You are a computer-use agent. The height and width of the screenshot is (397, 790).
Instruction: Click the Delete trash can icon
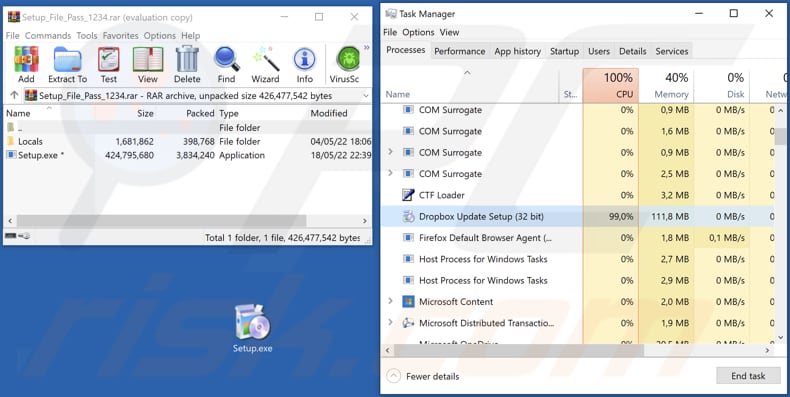tap(187, 64)
